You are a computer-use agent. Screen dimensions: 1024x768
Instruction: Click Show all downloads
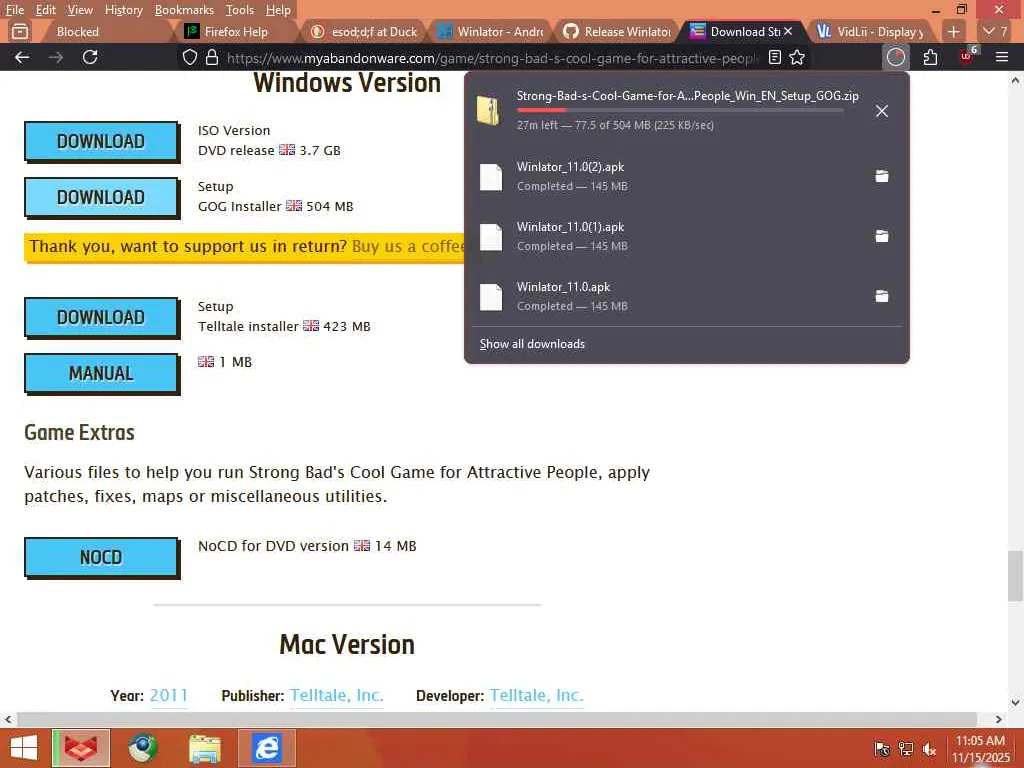click(x=532, y=344)
